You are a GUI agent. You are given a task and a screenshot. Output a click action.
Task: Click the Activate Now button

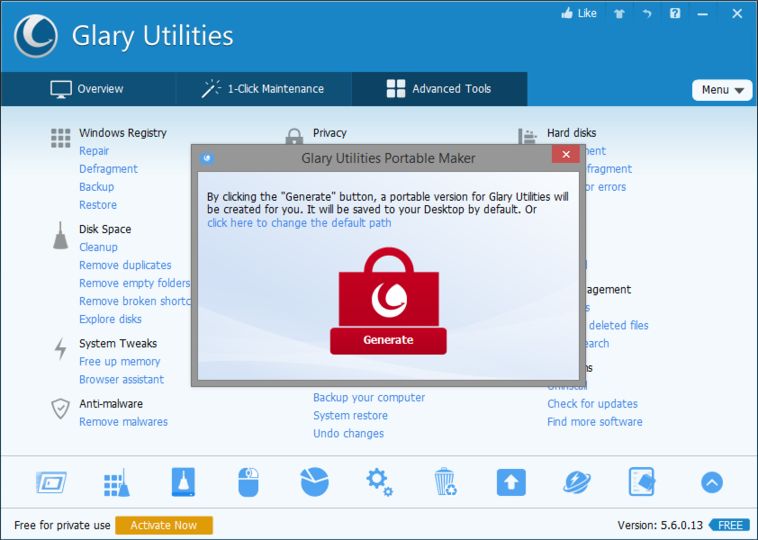[164, 525]
